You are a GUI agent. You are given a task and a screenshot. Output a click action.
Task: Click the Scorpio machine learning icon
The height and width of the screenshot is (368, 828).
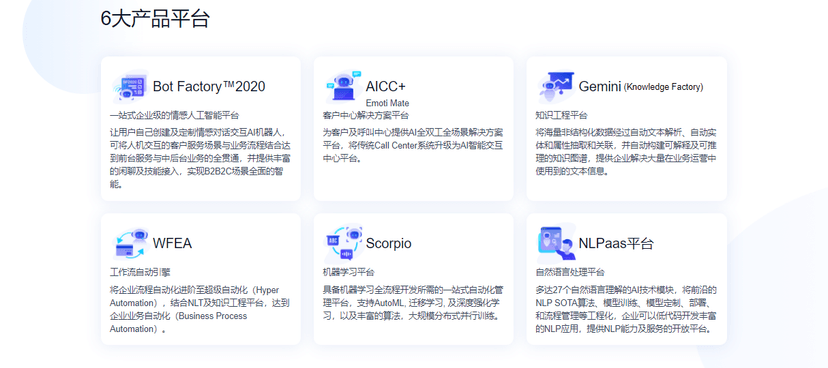[344, 243]
